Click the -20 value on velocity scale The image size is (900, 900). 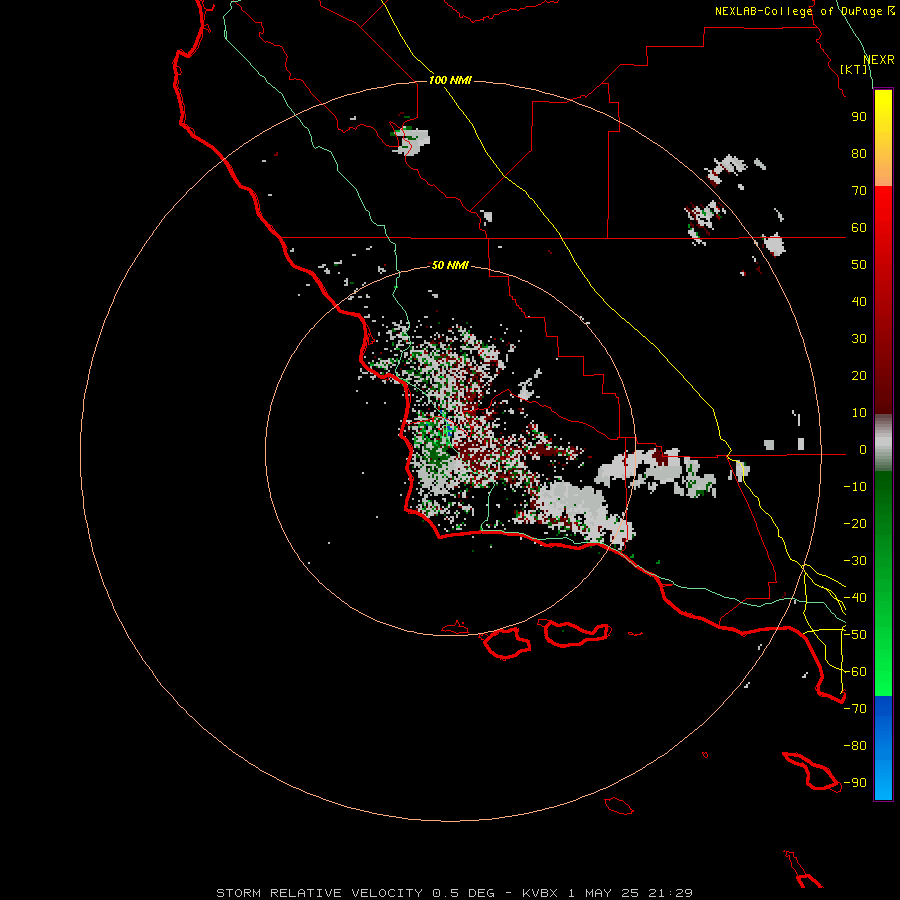[x=855, y=524]
